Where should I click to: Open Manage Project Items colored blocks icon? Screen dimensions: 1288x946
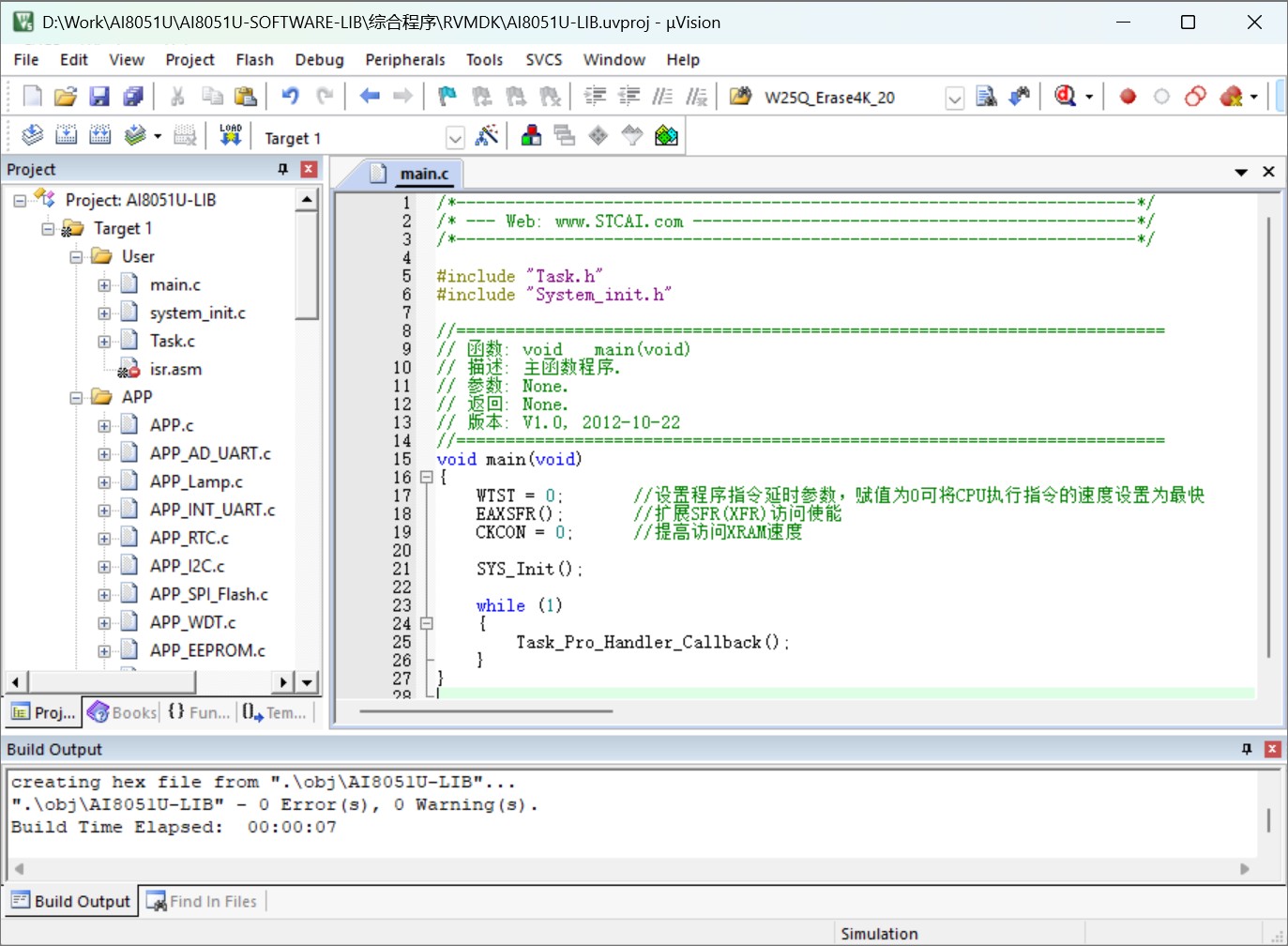click(531, 136)
